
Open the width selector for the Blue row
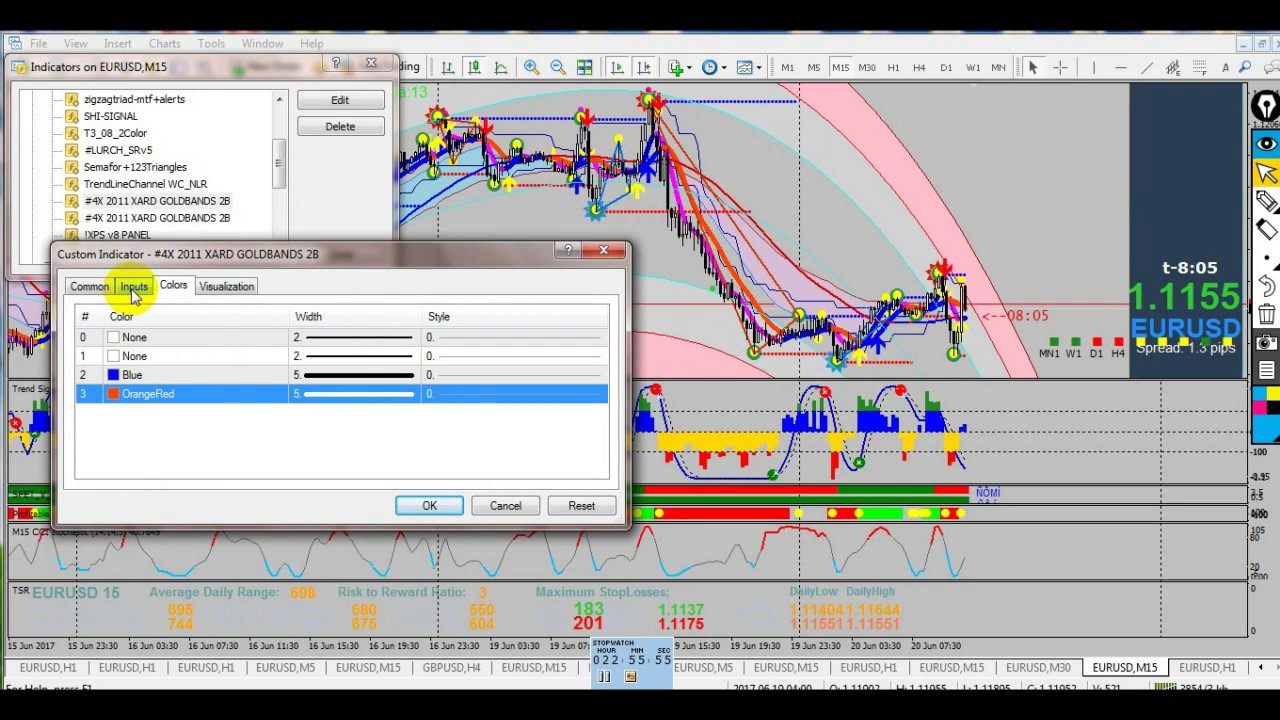click(354, 375)
